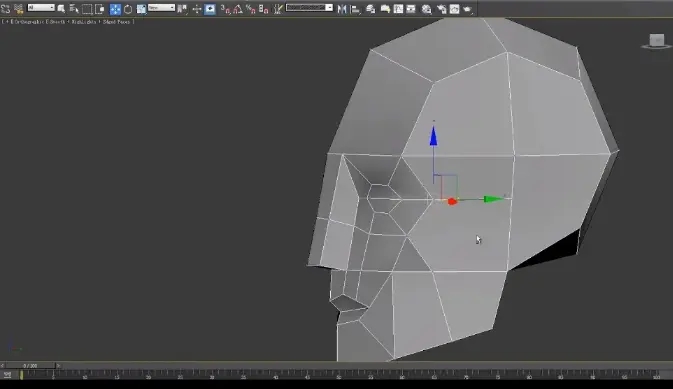Toggle the Percent Snap button
673x389 pixels.
[251, 9]
